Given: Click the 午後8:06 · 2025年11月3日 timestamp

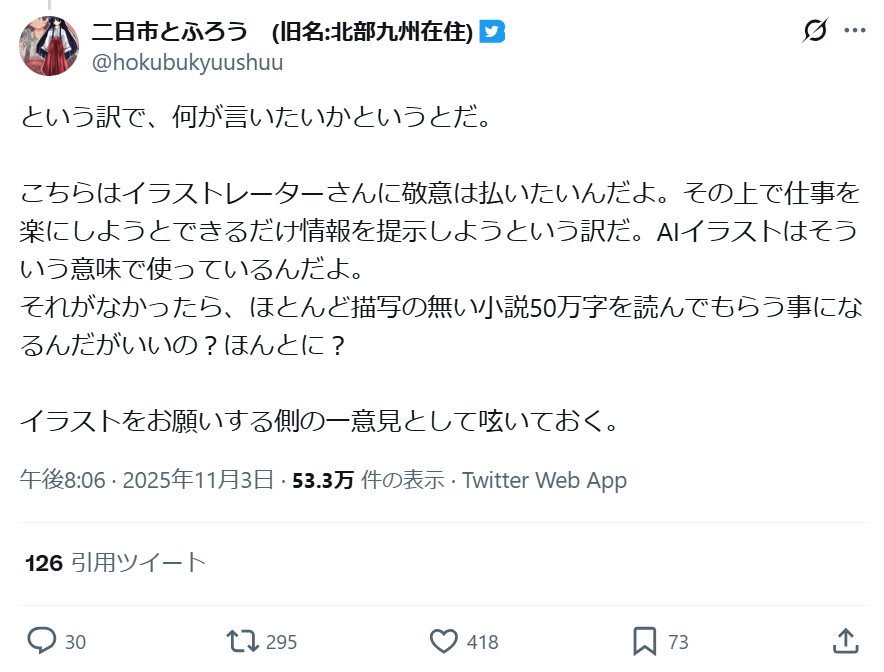Looking at the screenshot, I should pyautogui.click(x=147, y=480).
